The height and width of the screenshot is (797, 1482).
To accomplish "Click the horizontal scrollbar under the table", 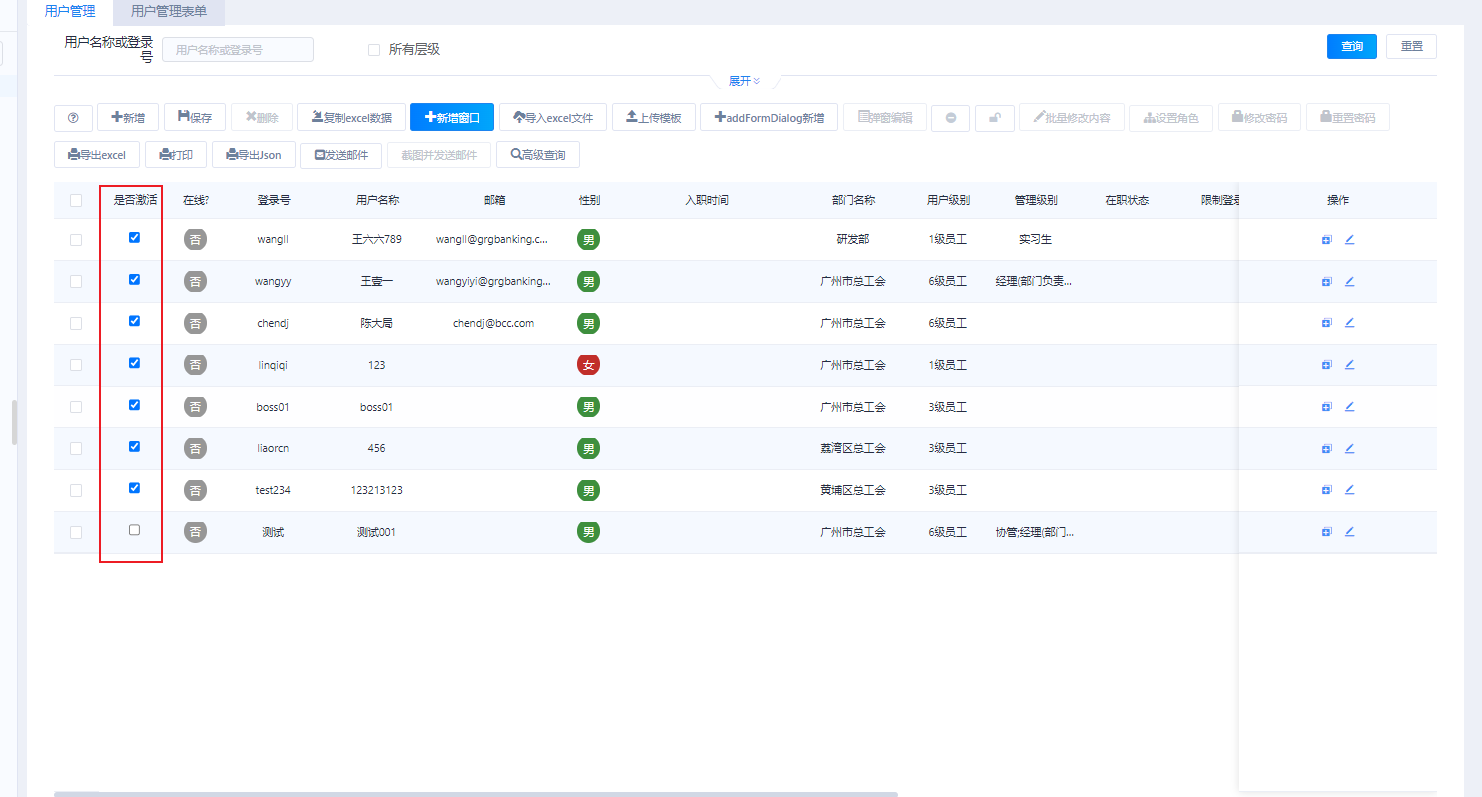I will point(476,794).
